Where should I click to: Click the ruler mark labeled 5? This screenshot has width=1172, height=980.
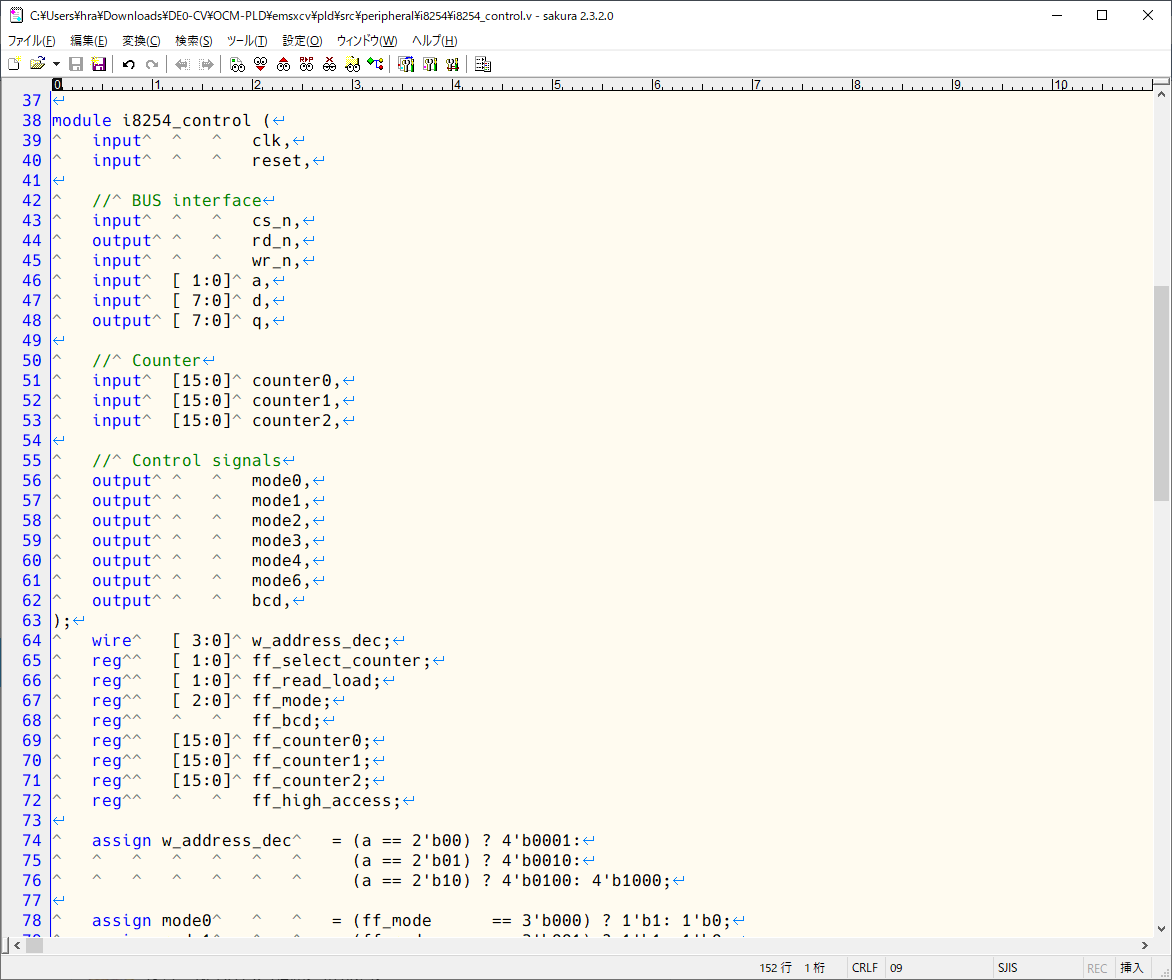click(557, 84)
